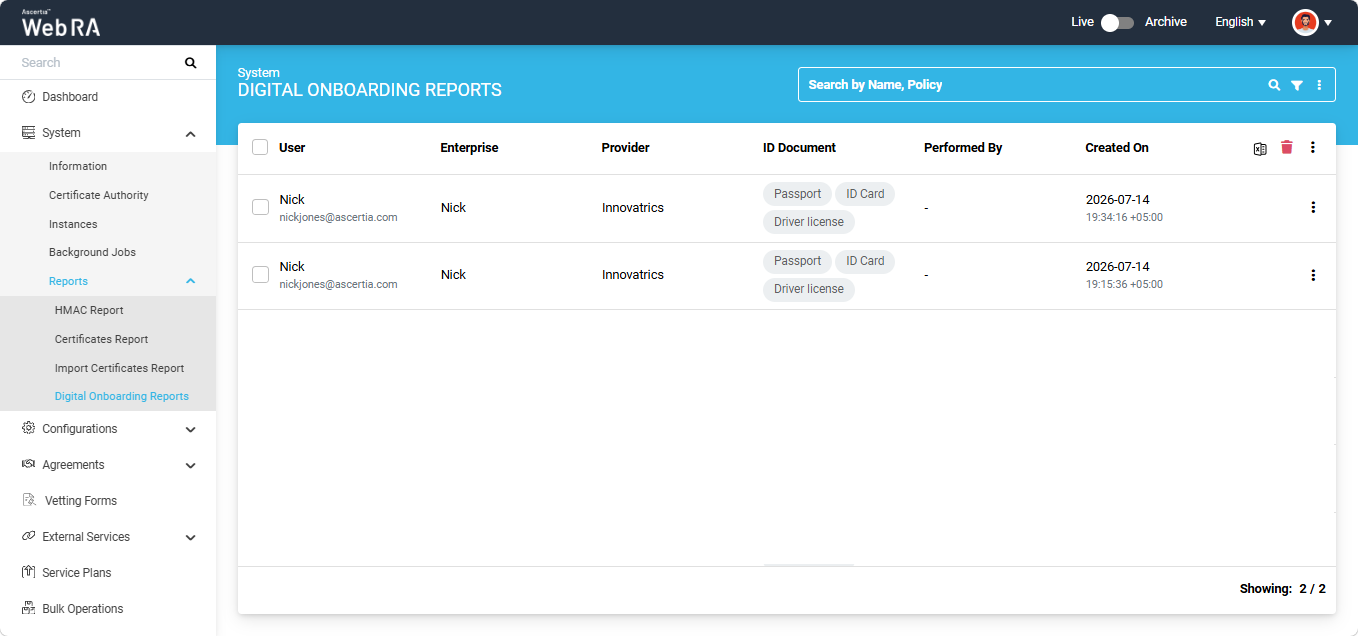Collapse the Reports submenu chevron
1358x636 pixels.
coord(191,282)
